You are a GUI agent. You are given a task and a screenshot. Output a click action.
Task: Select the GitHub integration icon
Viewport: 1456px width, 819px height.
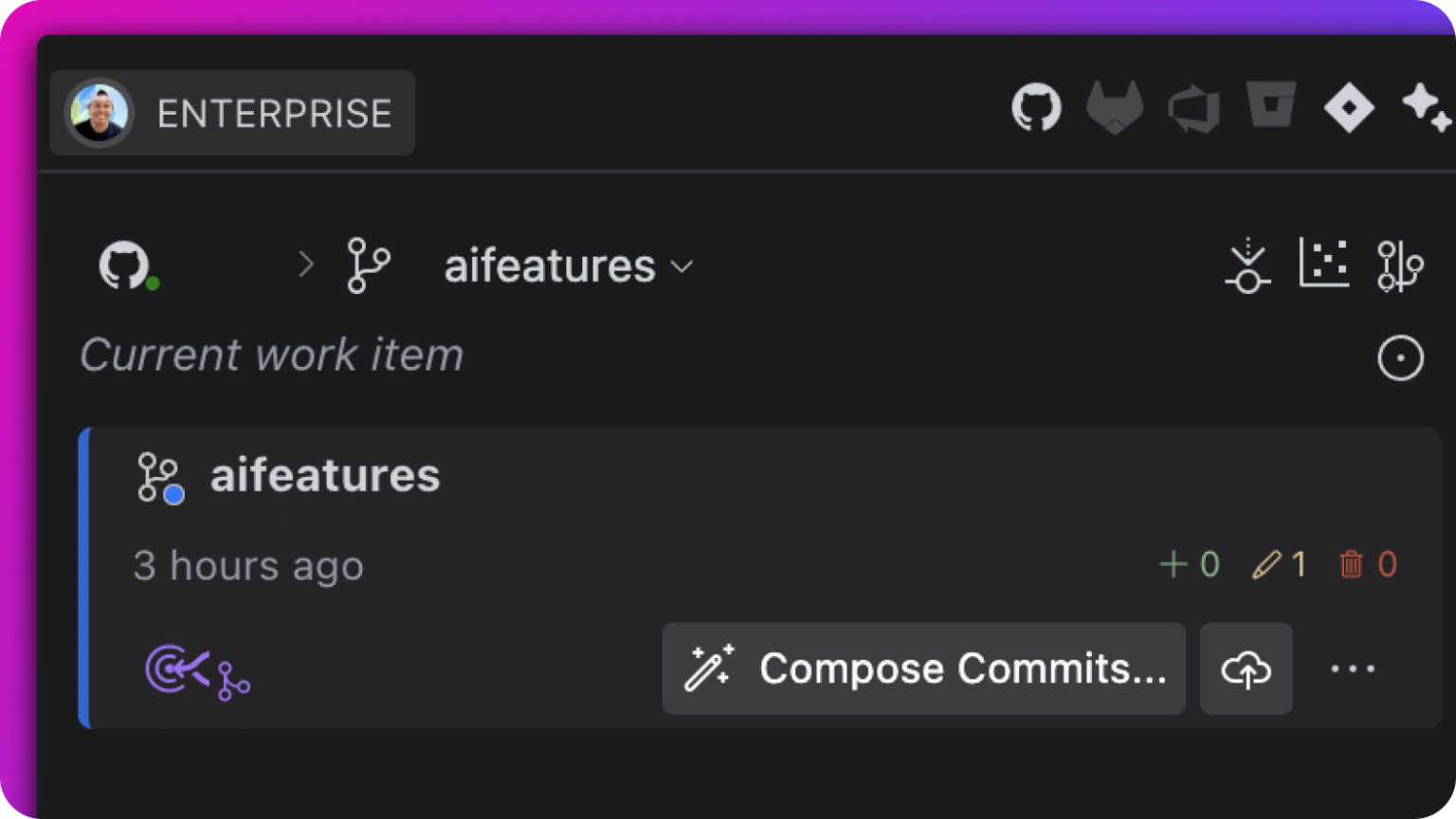click(x=1037, y=107)
